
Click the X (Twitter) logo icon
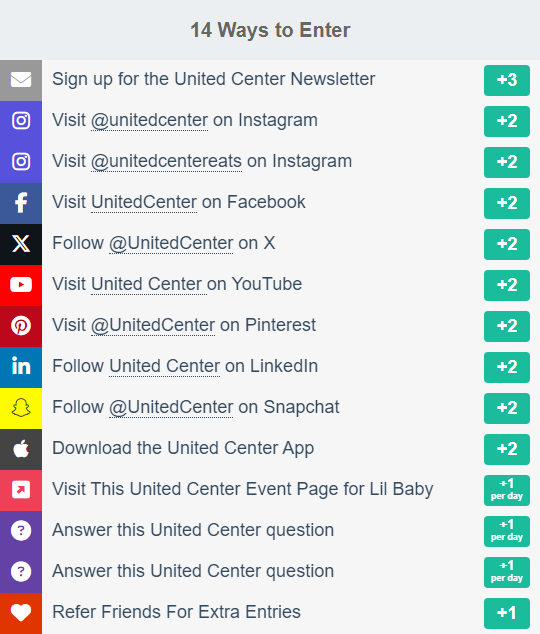pos(21,244)
